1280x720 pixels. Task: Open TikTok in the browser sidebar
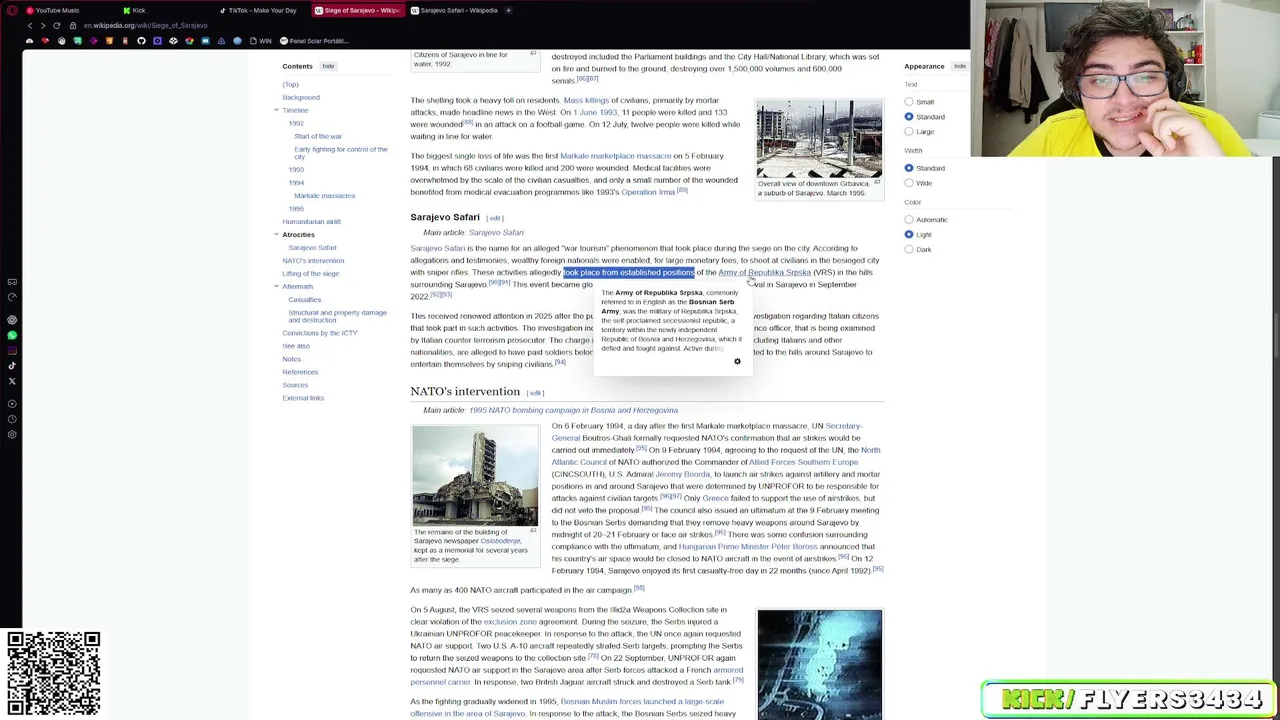click(12, 366)
